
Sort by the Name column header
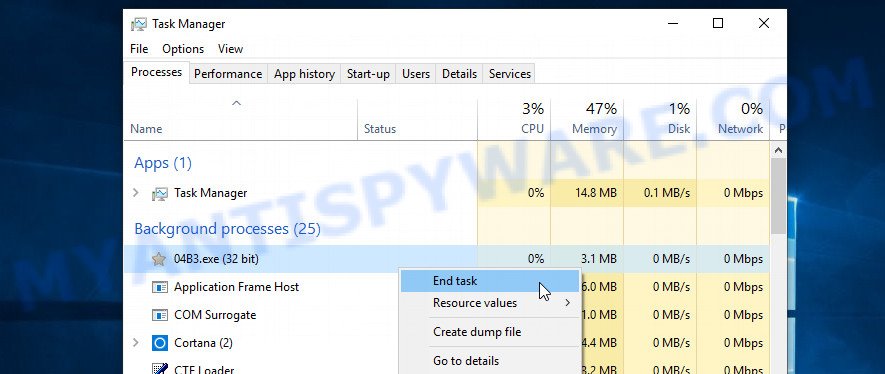240,120
